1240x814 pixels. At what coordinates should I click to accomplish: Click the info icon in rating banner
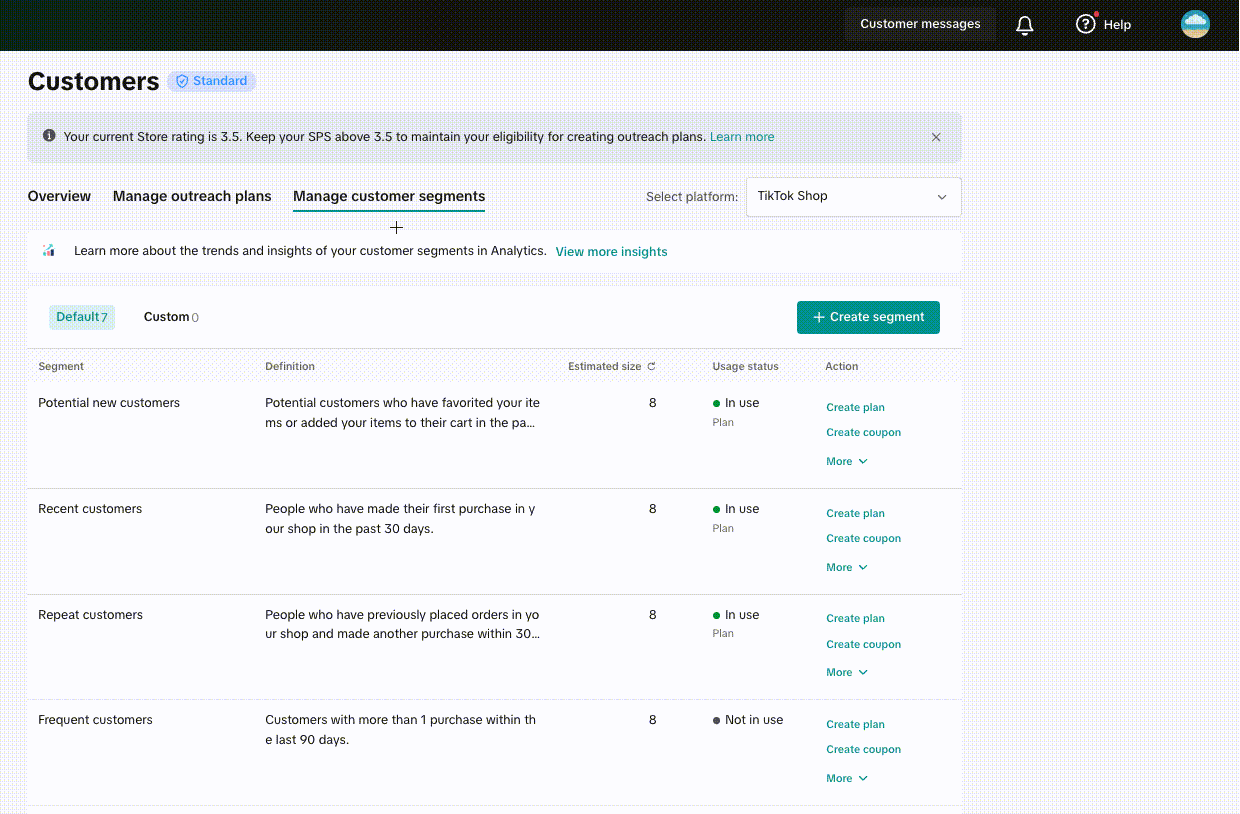pyautogui.click(x=49, y=136)
